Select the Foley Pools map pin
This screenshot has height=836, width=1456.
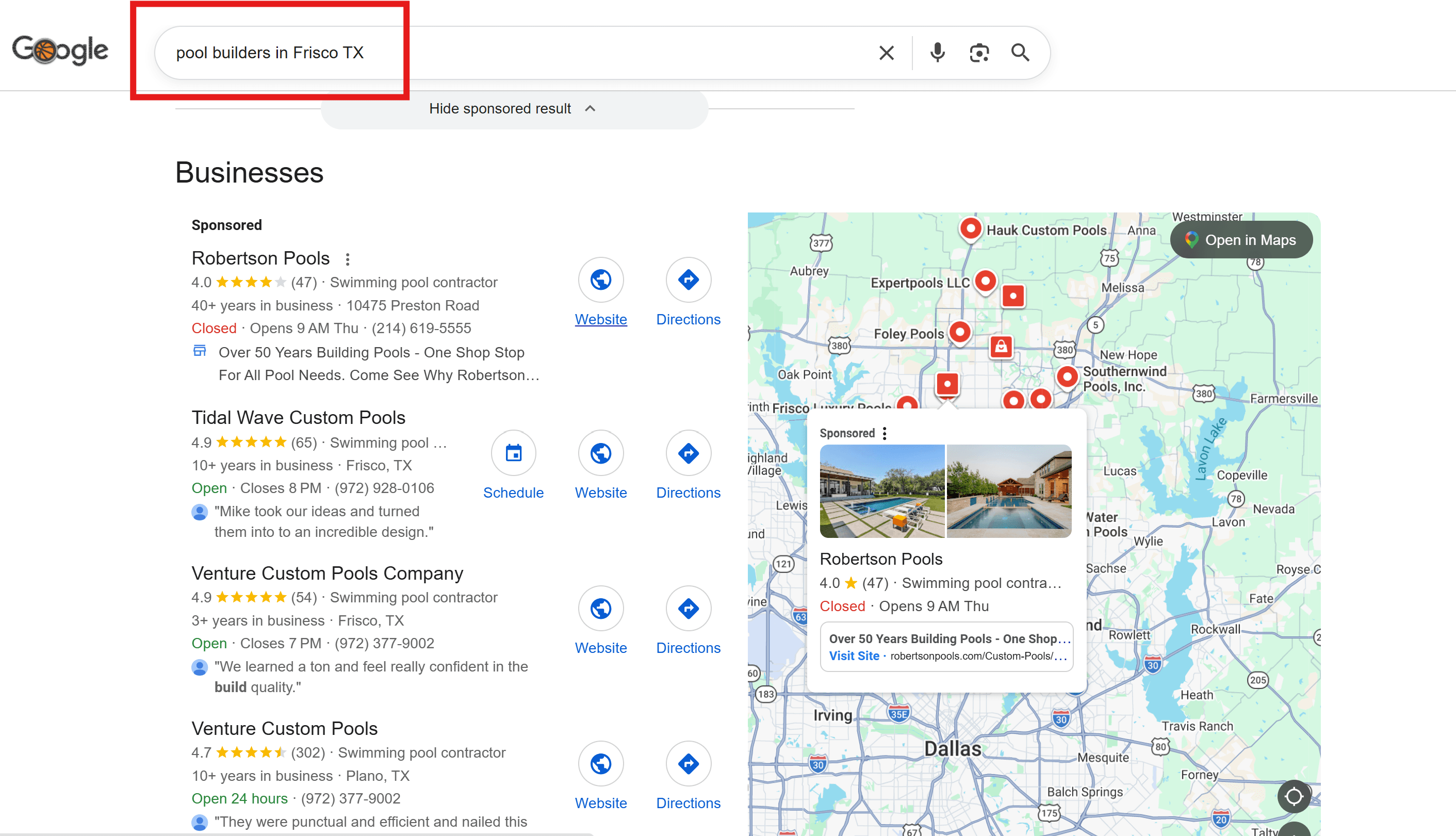pyautogui.click(x=959, y=333)
